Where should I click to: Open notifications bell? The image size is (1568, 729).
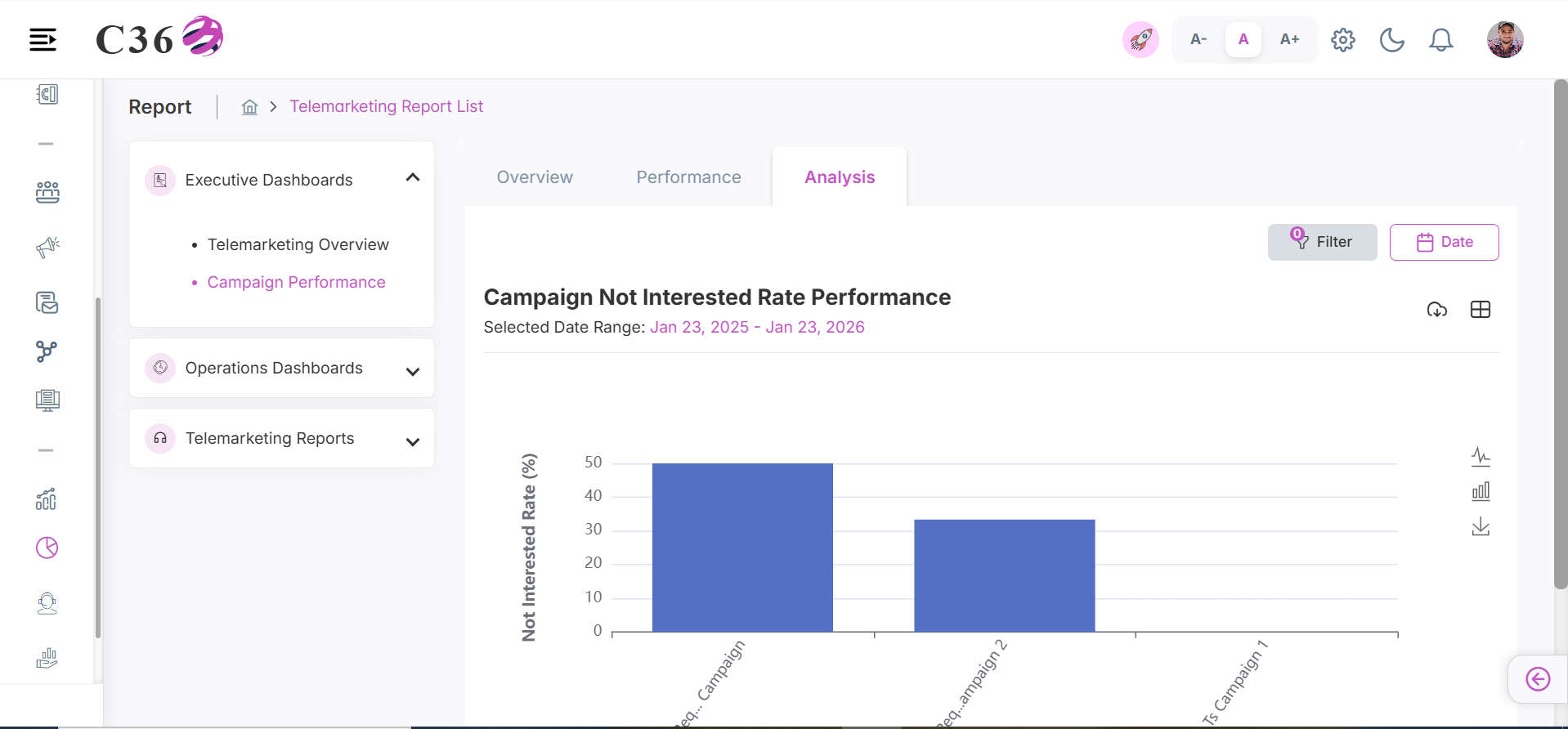(x=1441, y=39)
